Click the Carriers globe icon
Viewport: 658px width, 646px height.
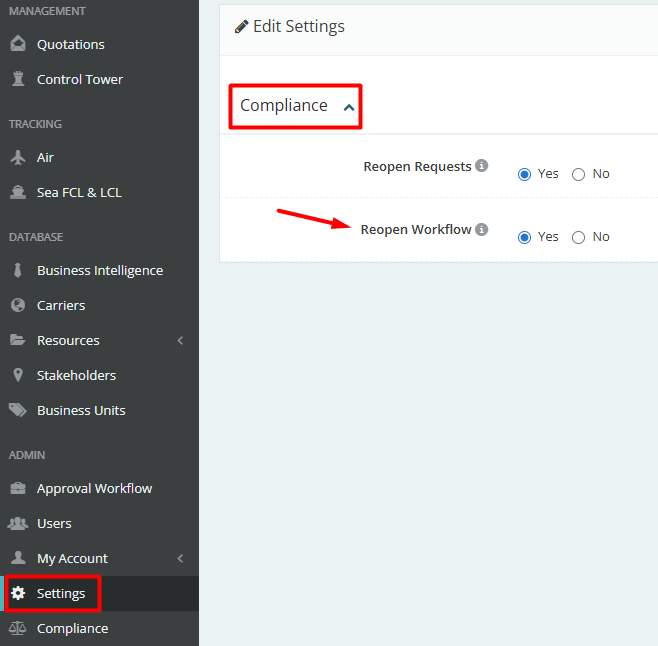(17, 305)
